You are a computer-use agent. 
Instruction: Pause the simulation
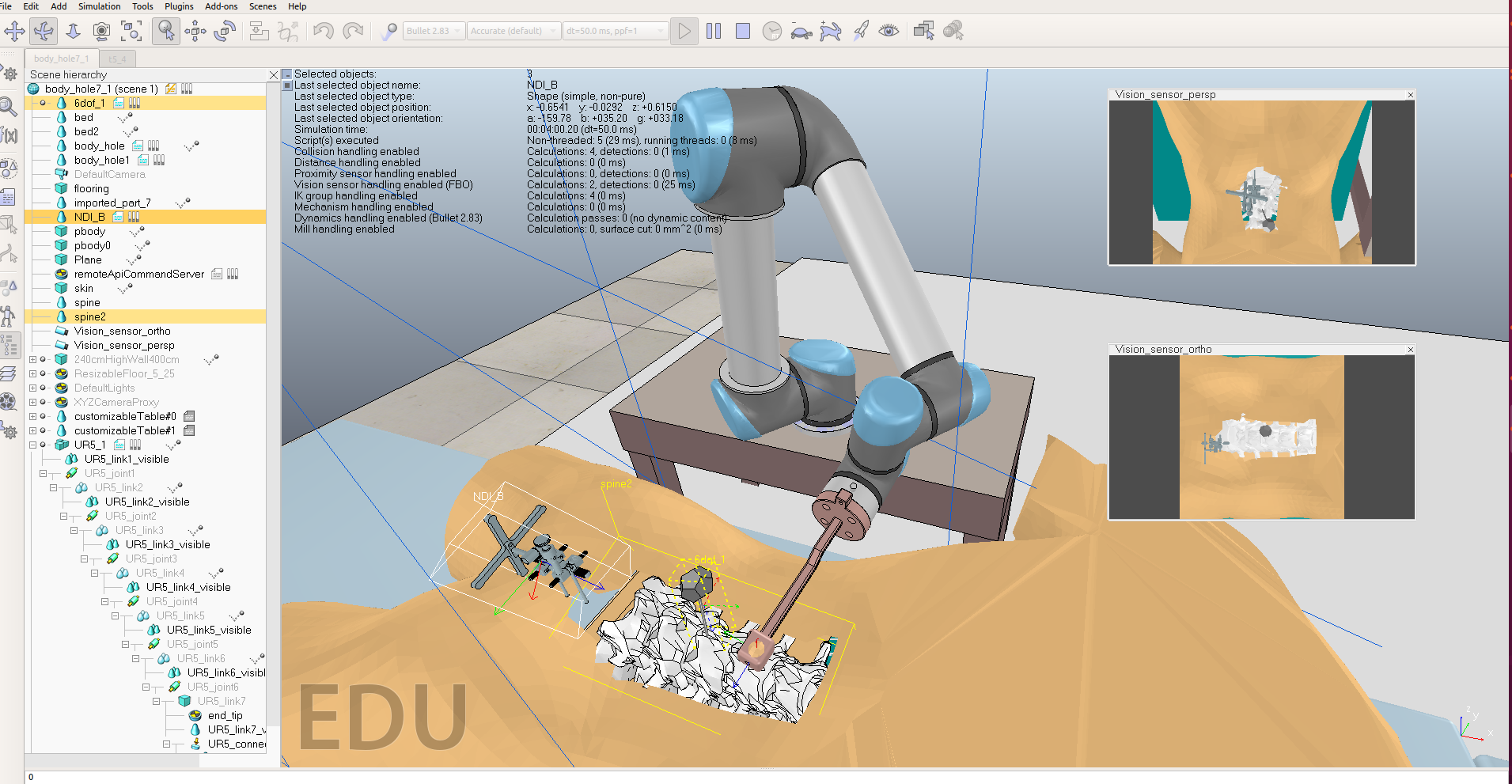(x=713, y=31)
